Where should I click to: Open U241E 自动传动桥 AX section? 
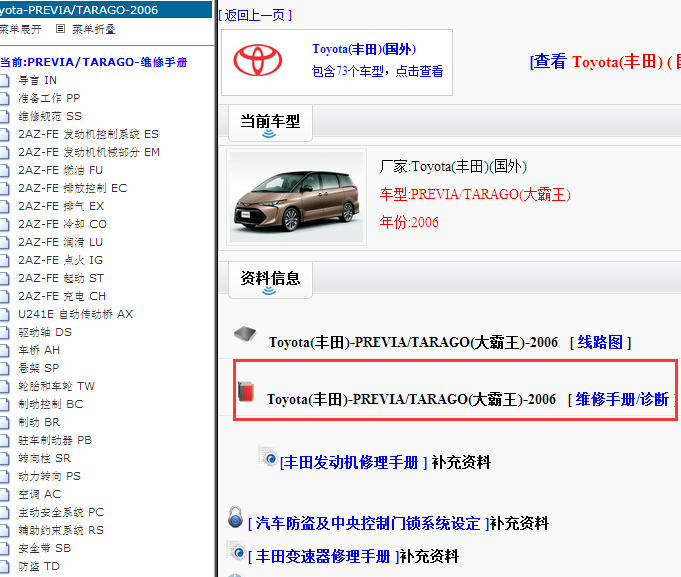coord(76,314)
